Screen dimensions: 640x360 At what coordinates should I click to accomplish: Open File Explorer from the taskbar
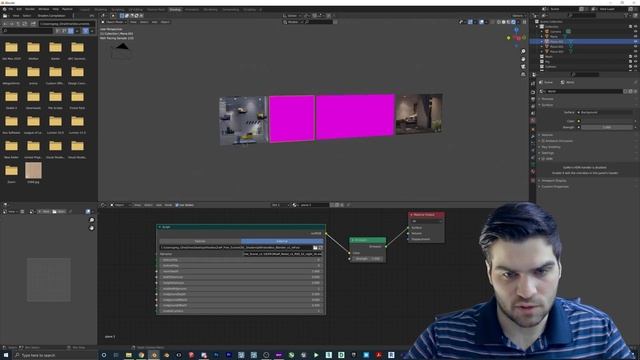[x=129, y=355]
